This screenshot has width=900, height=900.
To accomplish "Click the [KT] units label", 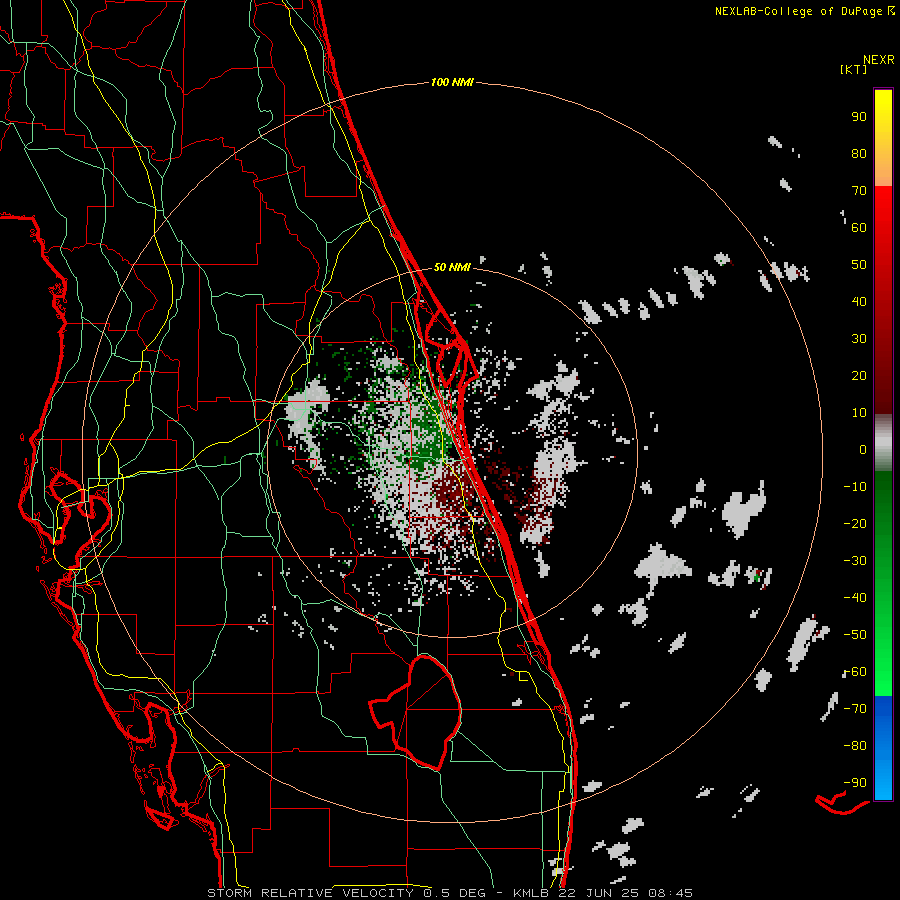I will point(854,69).
